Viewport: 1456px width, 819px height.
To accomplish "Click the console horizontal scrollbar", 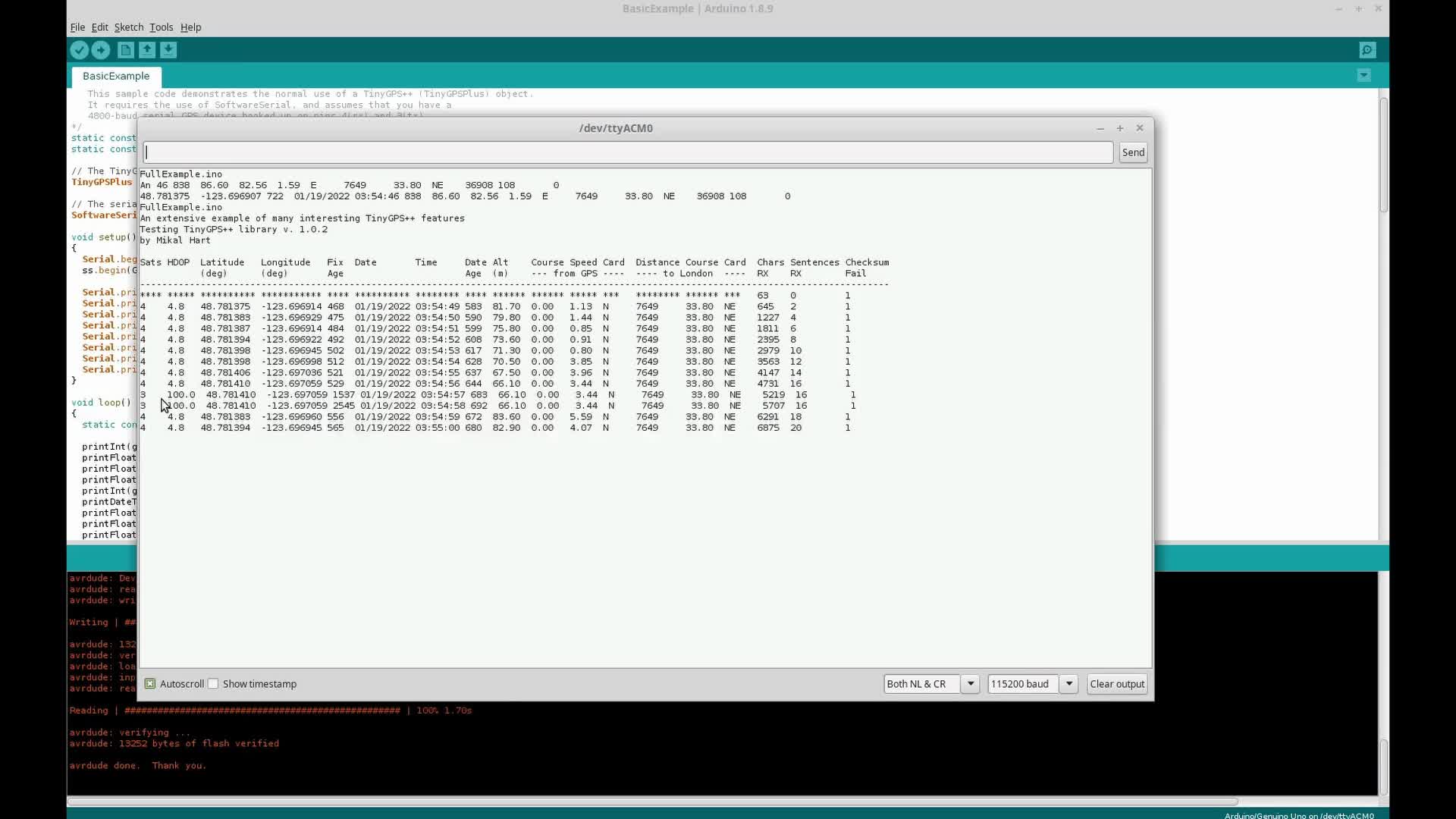I will [x=652, y=801].
